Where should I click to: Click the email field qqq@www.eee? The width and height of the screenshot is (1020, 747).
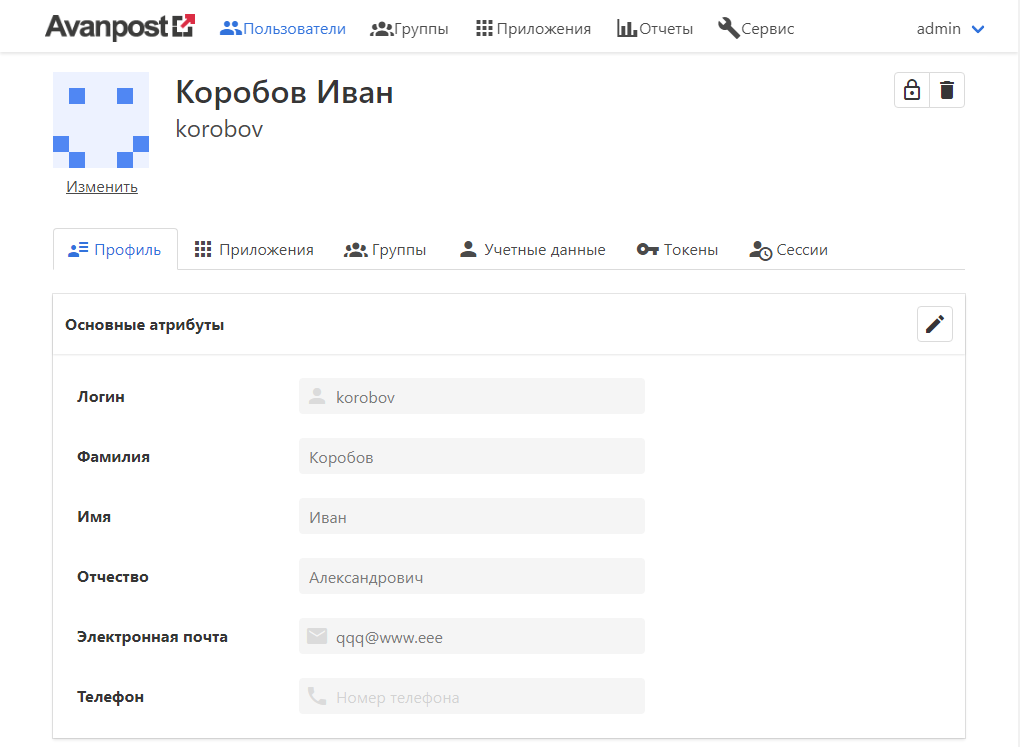point(472,636)
